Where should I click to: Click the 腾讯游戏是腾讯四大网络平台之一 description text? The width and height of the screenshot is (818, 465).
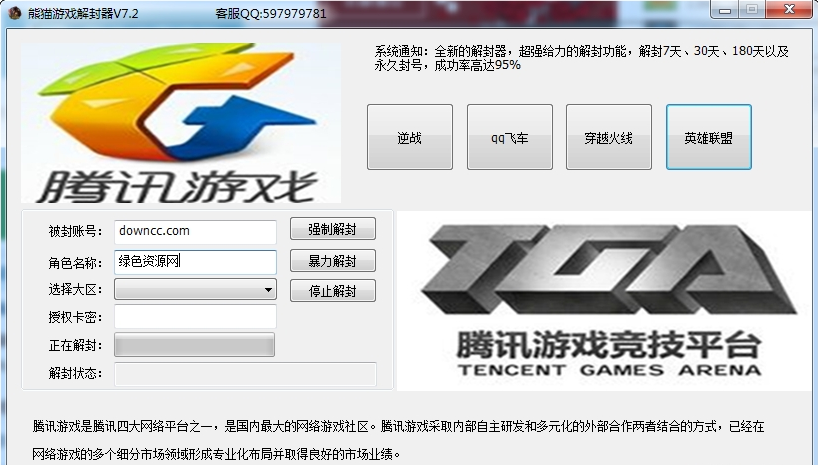pyautogui.click(x=398, y=440)
